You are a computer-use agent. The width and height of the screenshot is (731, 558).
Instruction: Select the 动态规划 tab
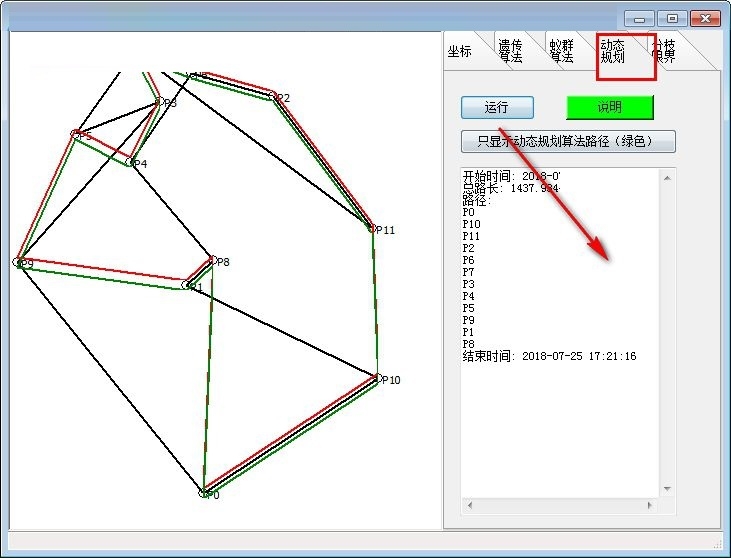tap(613, 51)
